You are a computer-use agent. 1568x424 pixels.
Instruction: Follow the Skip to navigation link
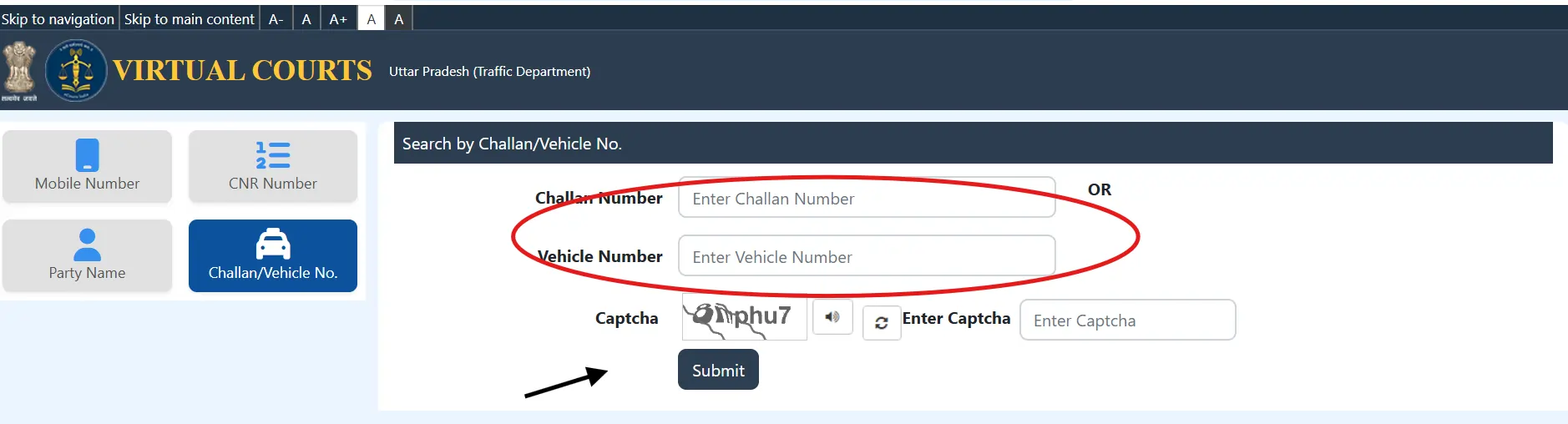click(58, 19)
